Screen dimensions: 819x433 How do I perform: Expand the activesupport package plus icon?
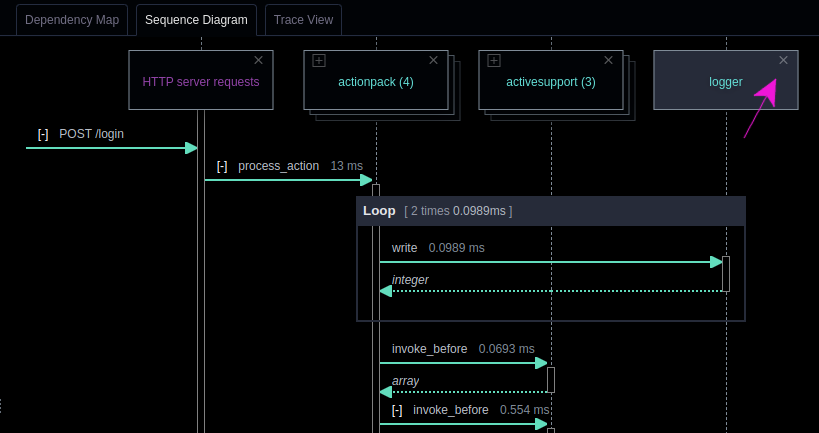(x=494, y=61)
